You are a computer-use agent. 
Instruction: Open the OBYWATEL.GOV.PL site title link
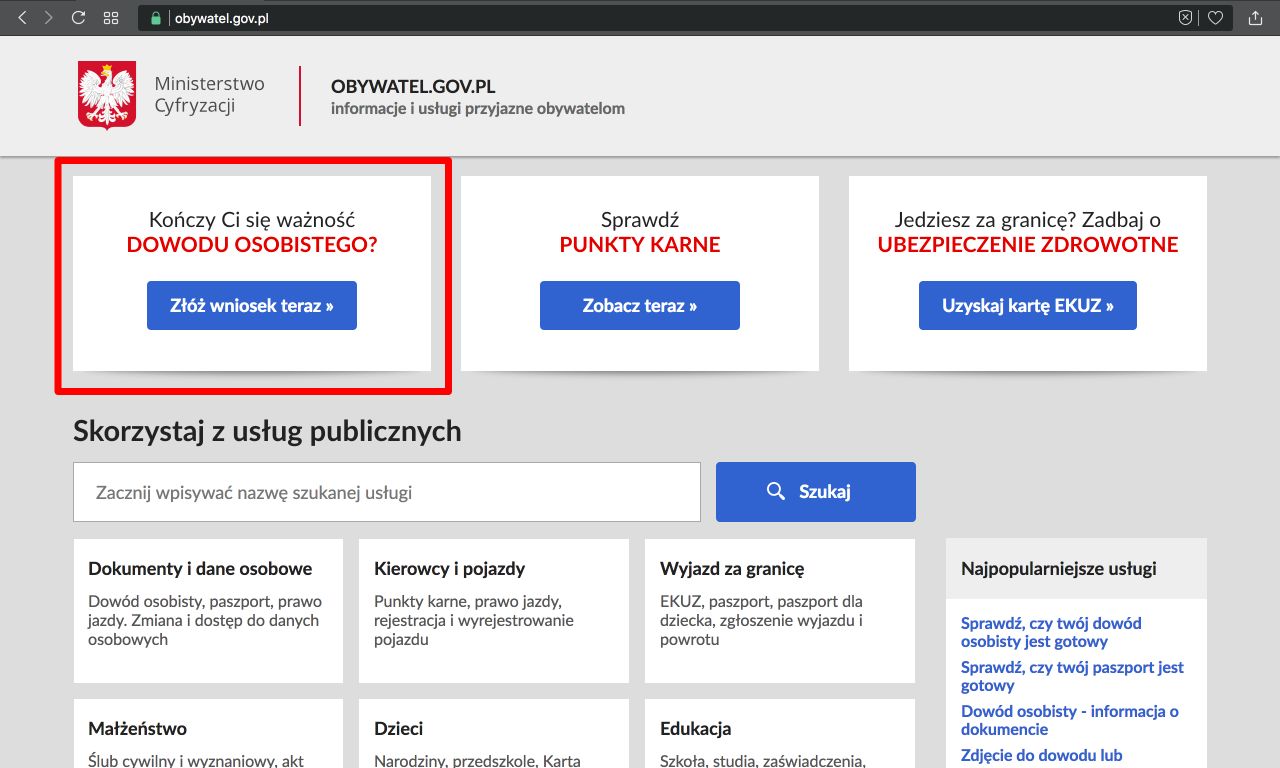click(413, 87)
